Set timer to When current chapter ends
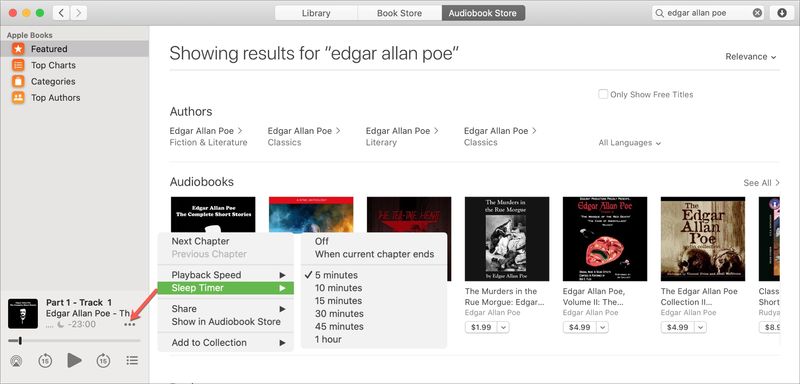This screenshot has height=384, width=800. click(373, 254)
